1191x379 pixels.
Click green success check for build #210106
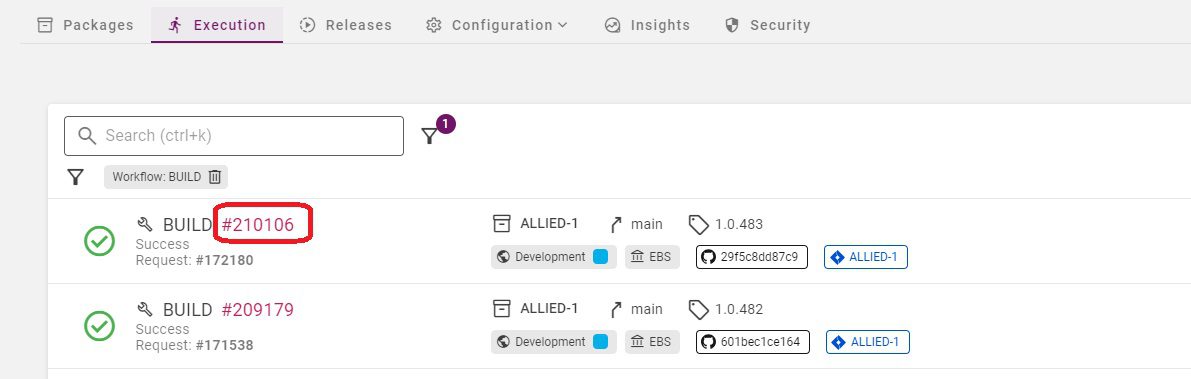(x=100, y=242)
